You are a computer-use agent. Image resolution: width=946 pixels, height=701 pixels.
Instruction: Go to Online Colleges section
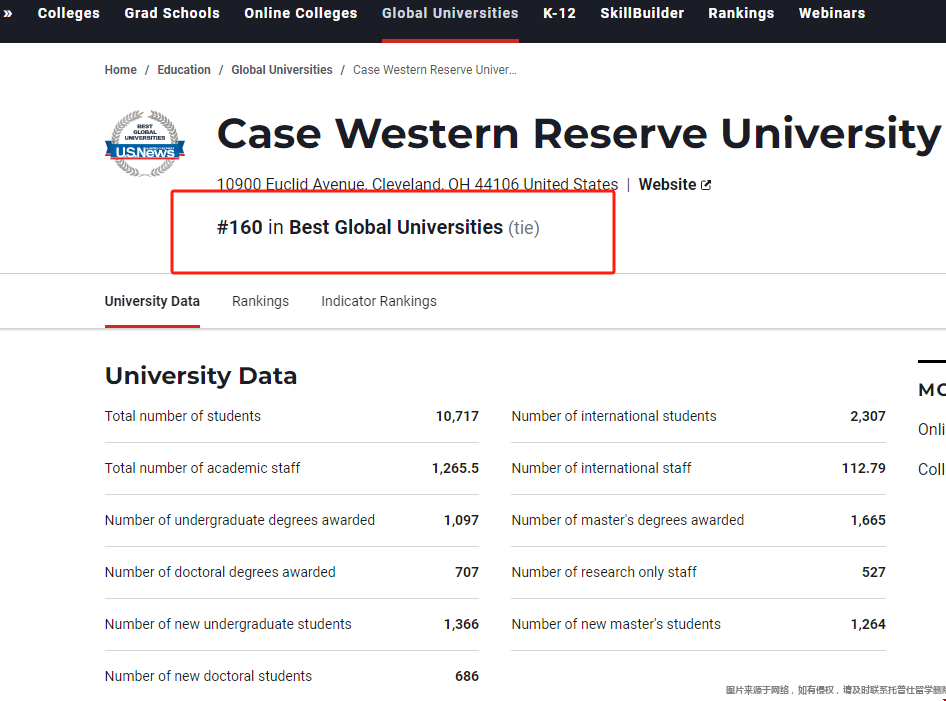300,13
